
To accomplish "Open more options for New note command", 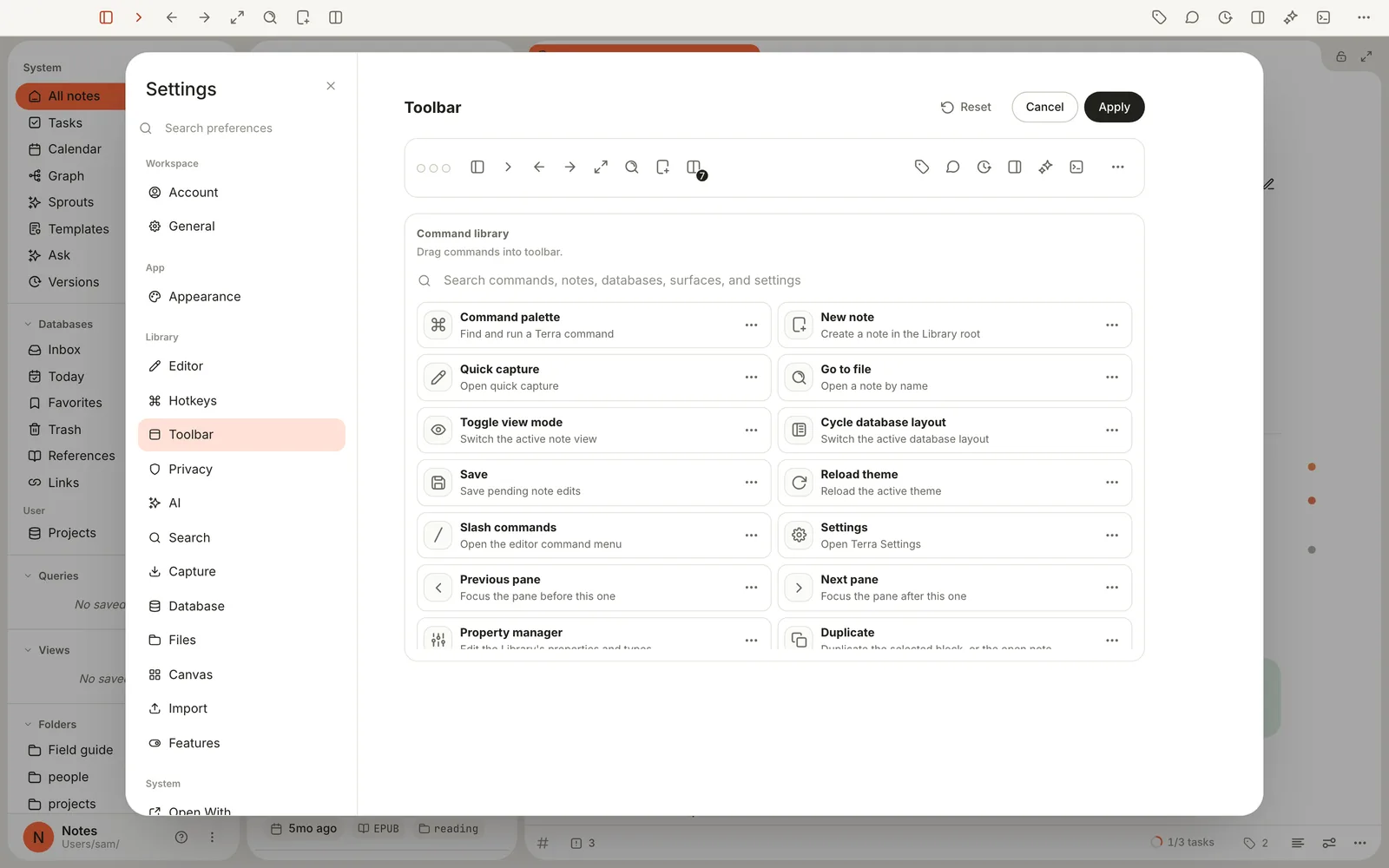I will point(1112,325).
